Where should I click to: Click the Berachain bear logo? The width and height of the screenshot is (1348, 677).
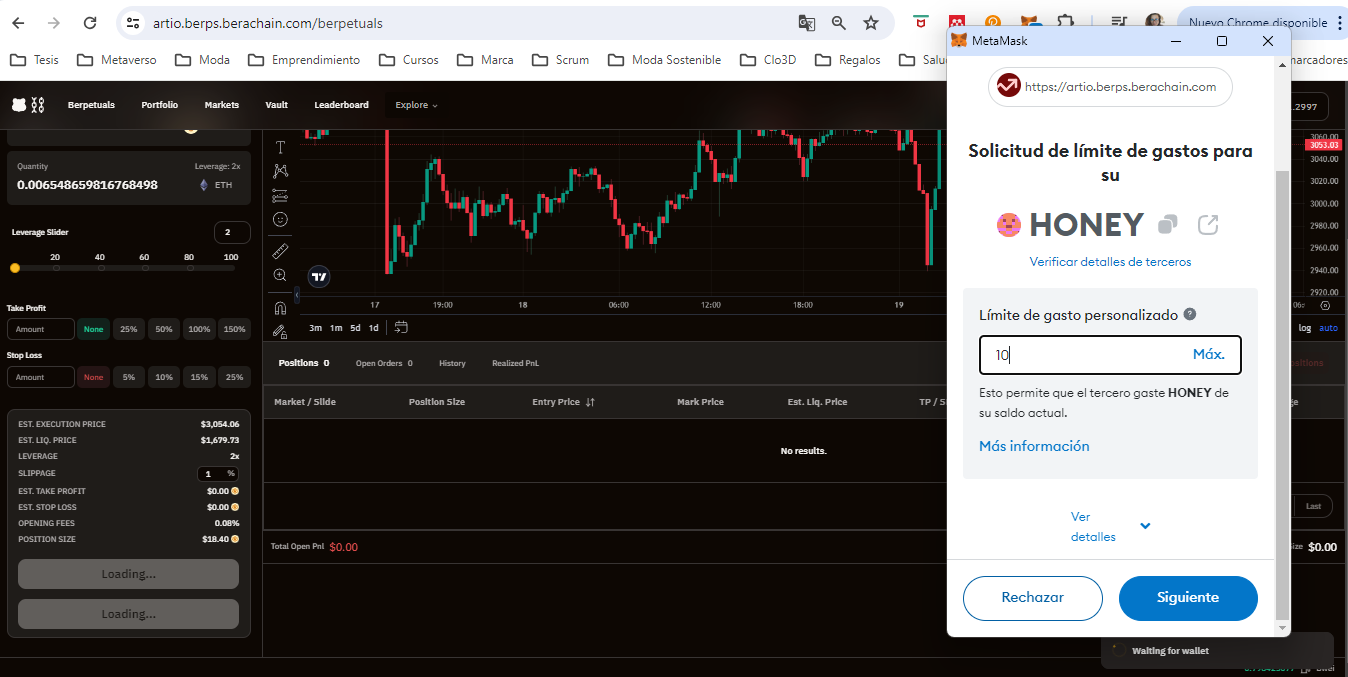pyautogui.click(x=19, y=105)
